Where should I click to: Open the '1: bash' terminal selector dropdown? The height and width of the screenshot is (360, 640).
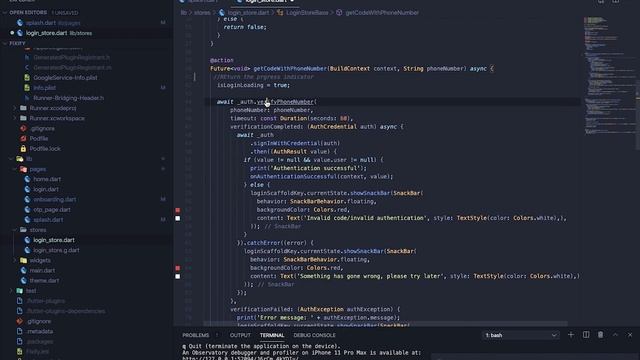pyautogui.click(x=520, y=335)
